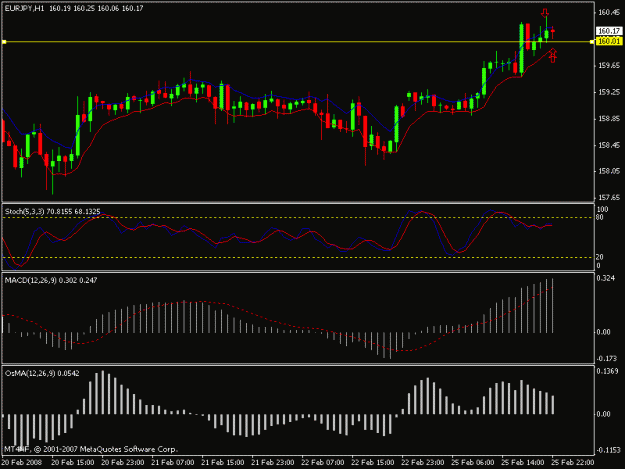Viewport: 625px width, 469px height.
Task: Click the 20 Feb 15:00 time label
Action: [x=73, y=462]
